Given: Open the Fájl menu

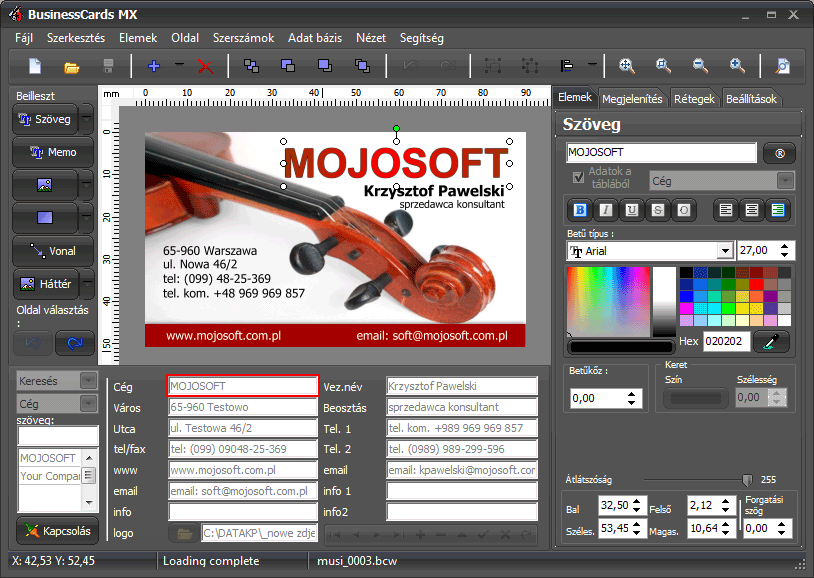Looking at the screenshot, I should [24, 38].
